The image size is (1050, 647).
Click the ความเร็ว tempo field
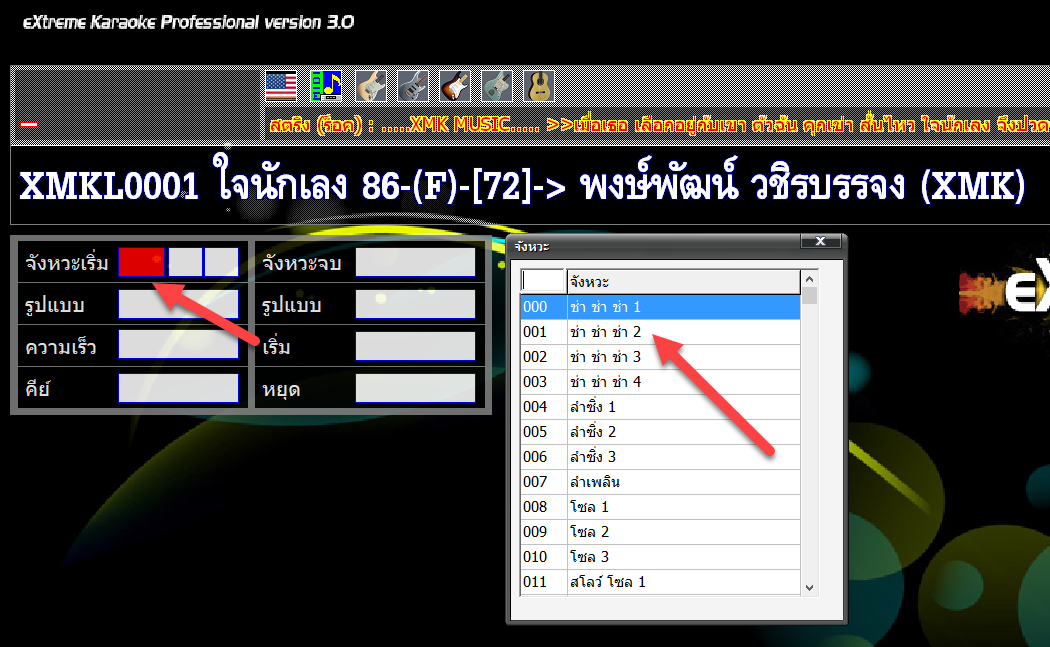pyautogui.click(x=178, y=346)
